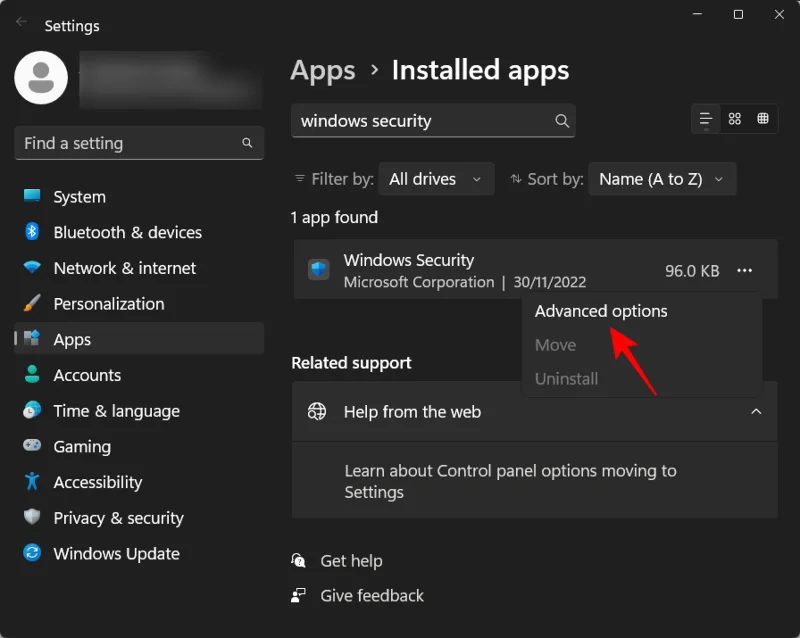
Task: Select list view for installed apps
Action: [706, 118]
